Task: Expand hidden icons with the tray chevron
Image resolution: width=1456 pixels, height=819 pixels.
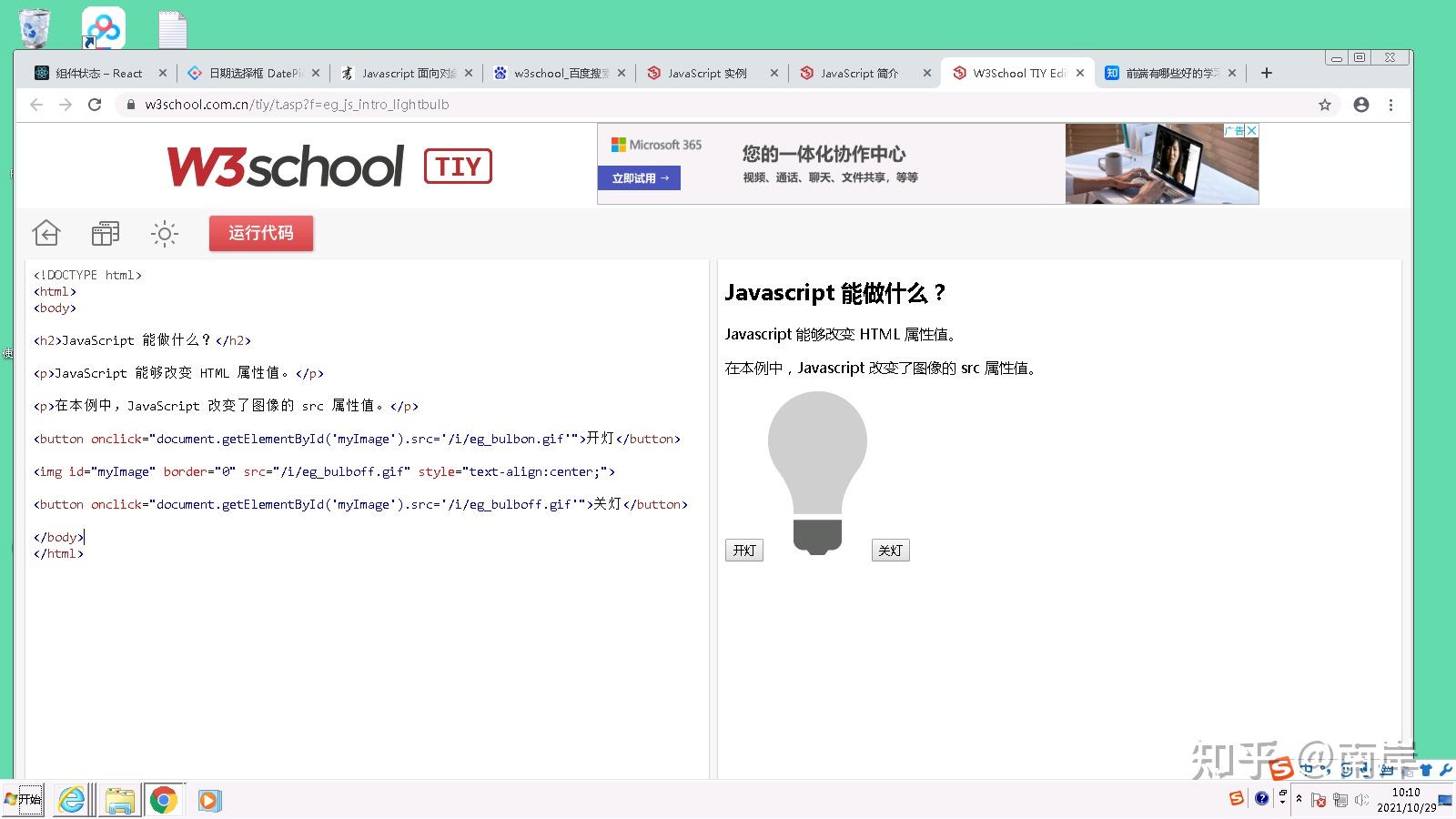Action: (1299, 799)
